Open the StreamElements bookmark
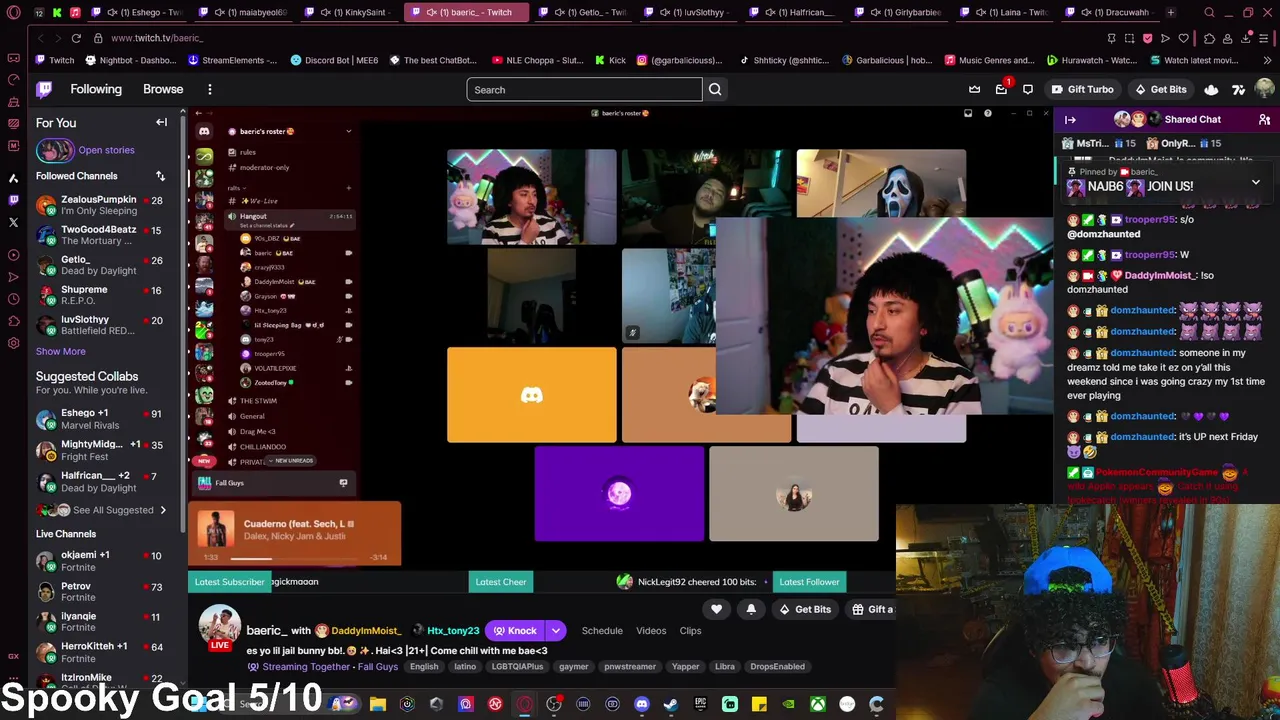 (232, 60)
